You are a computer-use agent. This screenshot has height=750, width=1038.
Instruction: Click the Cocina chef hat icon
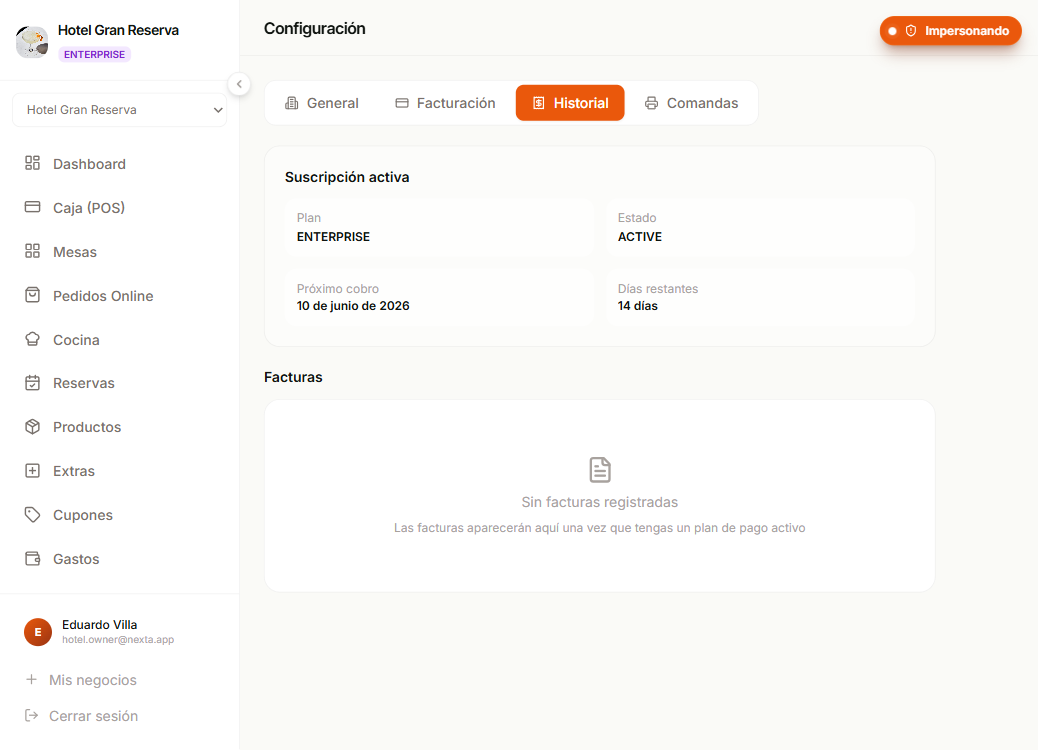32,339
